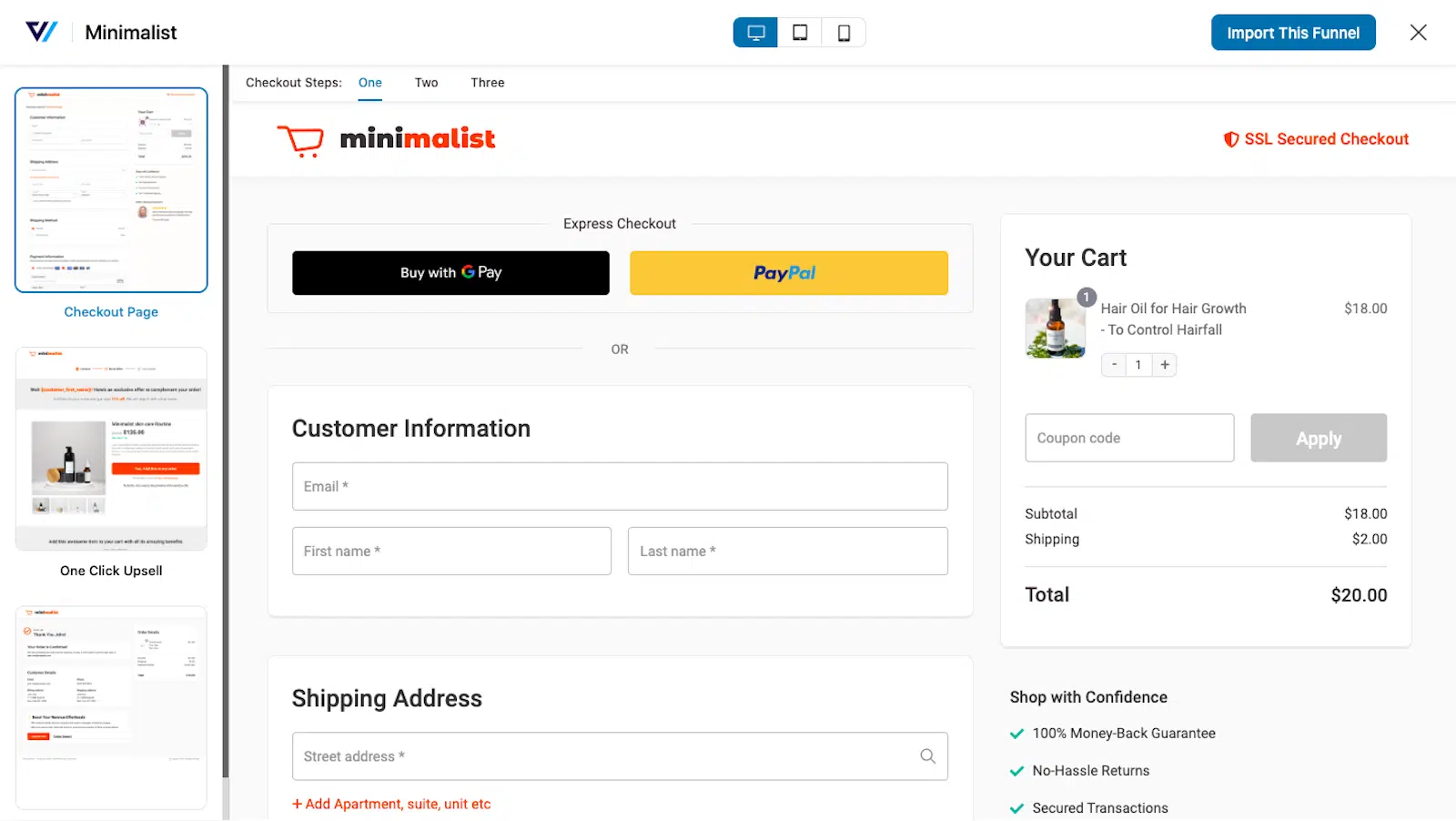Click the Total $20.00 amount
This screenshot has height=821, width=1456.
1359,595
